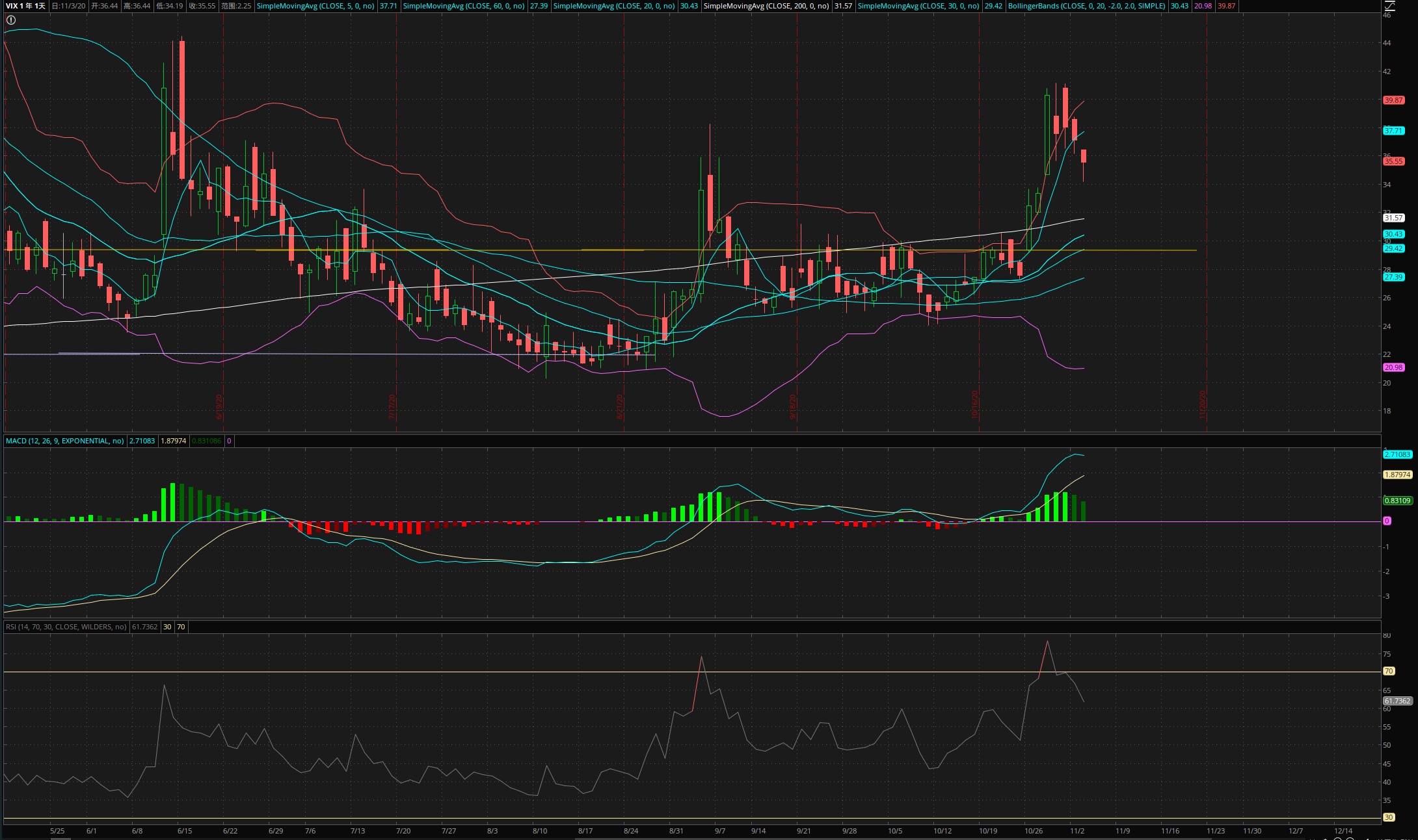Click the 11/20/20 expiration marker line
The image size is (1418, 840).
click(x=1207, y=221)
